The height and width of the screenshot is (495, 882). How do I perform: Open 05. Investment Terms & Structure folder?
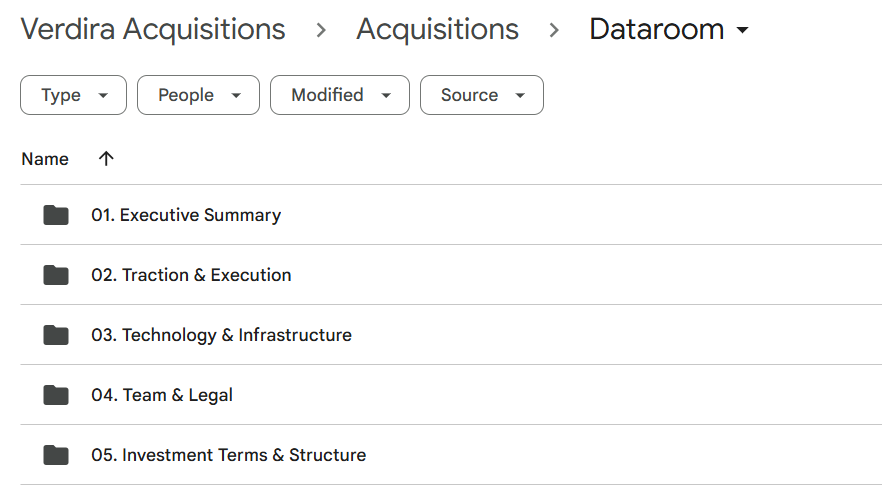[228, 455]
